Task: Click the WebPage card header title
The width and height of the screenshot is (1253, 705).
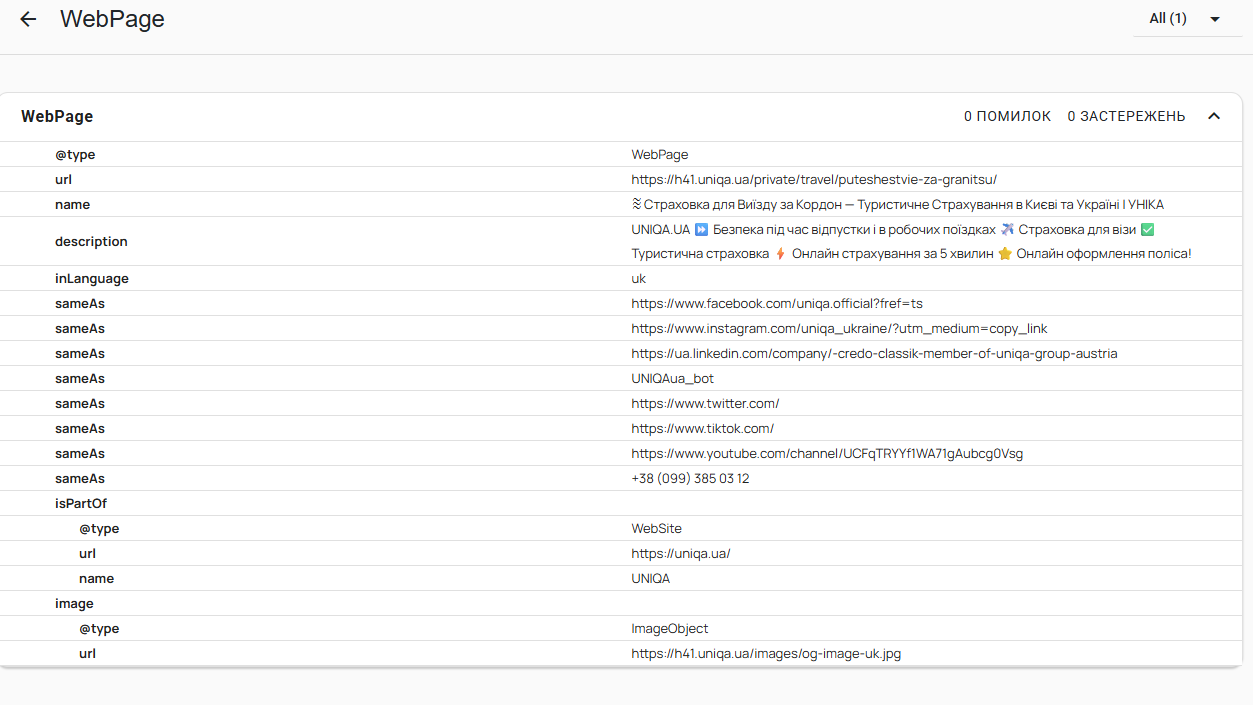Action: pos(57,116)
